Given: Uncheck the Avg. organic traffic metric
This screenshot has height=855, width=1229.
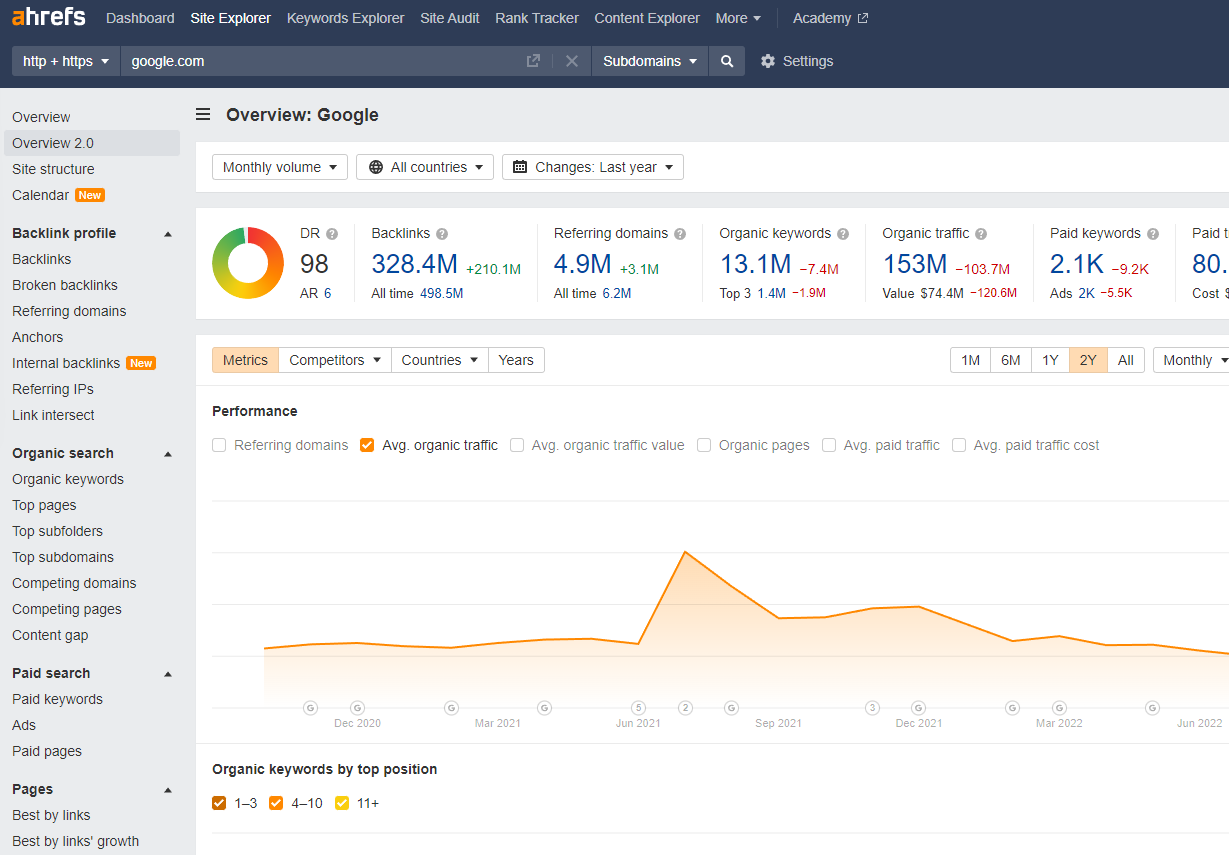Looking at the screenshot, I should pos(367,445).
